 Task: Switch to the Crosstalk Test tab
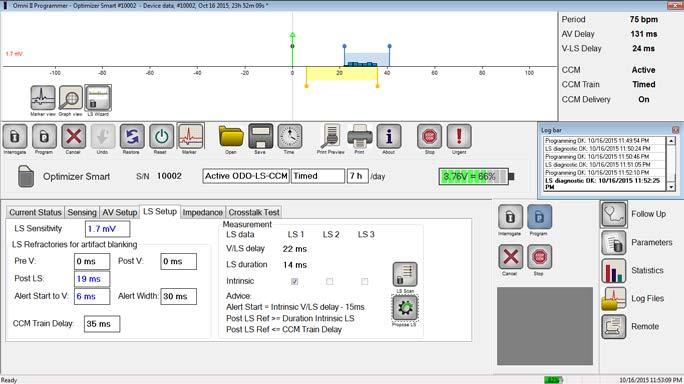(254, 212)
